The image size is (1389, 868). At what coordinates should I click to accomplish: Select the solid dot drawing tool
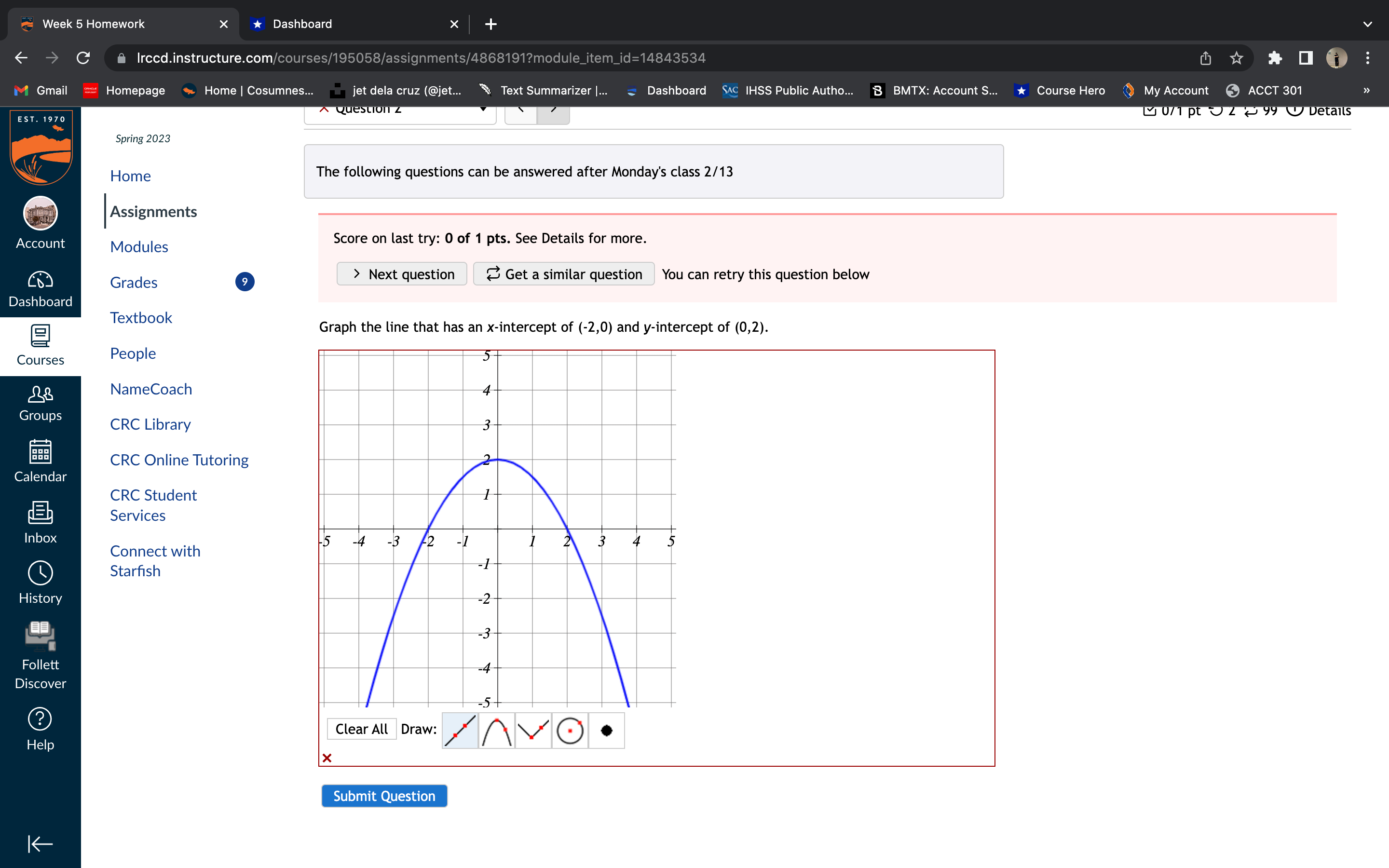pos(606,730)
